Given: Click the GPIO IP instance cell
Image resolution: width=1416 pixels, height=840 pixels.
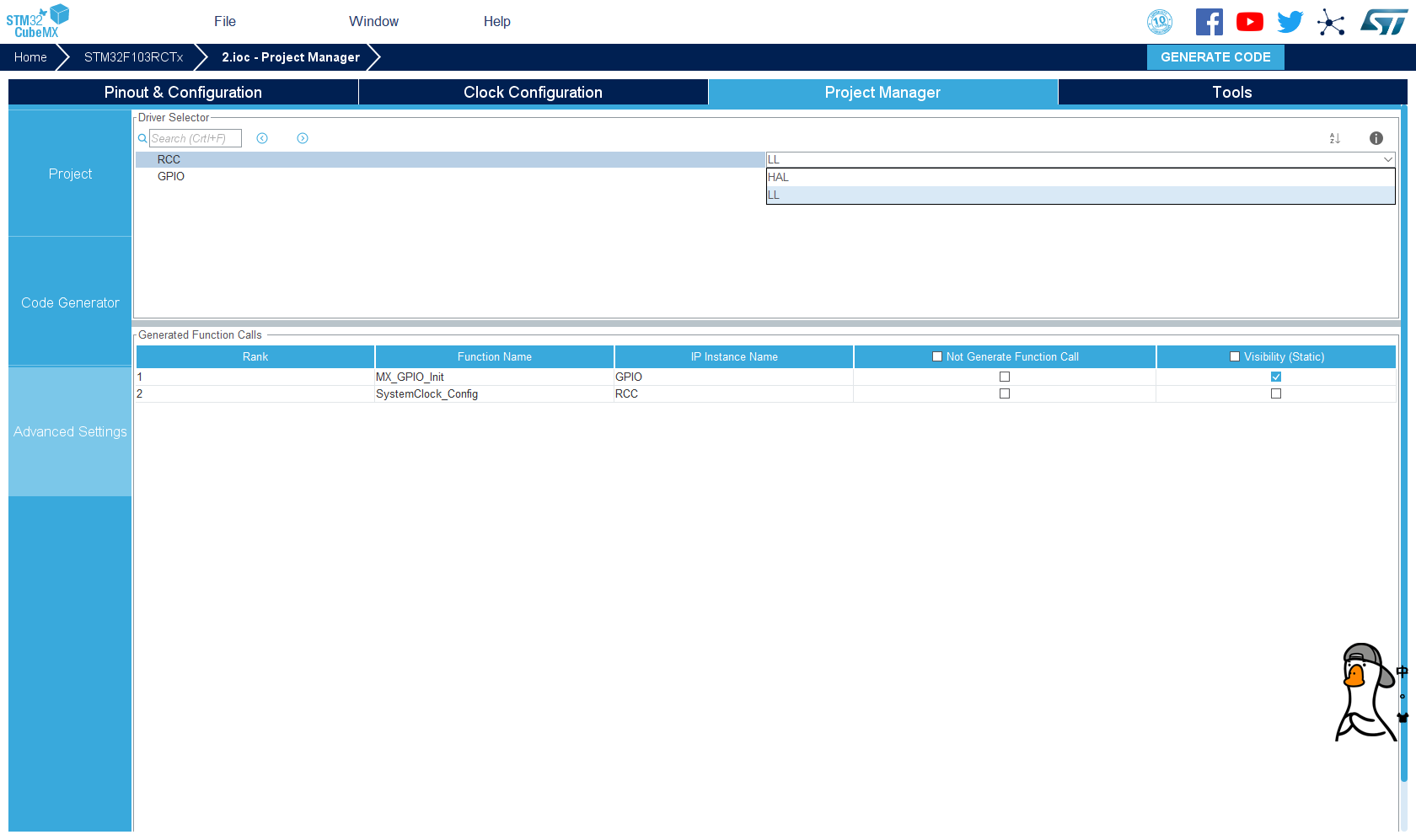Looking at the screenshot, I should (734, 377).
